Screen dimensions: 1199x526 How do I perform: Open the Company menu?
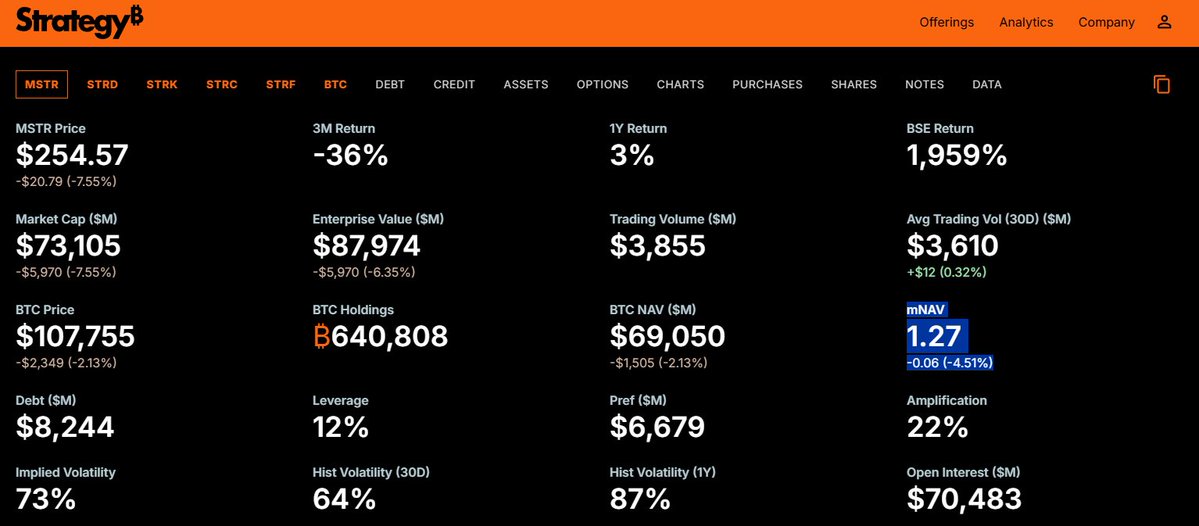point(1106,22)
